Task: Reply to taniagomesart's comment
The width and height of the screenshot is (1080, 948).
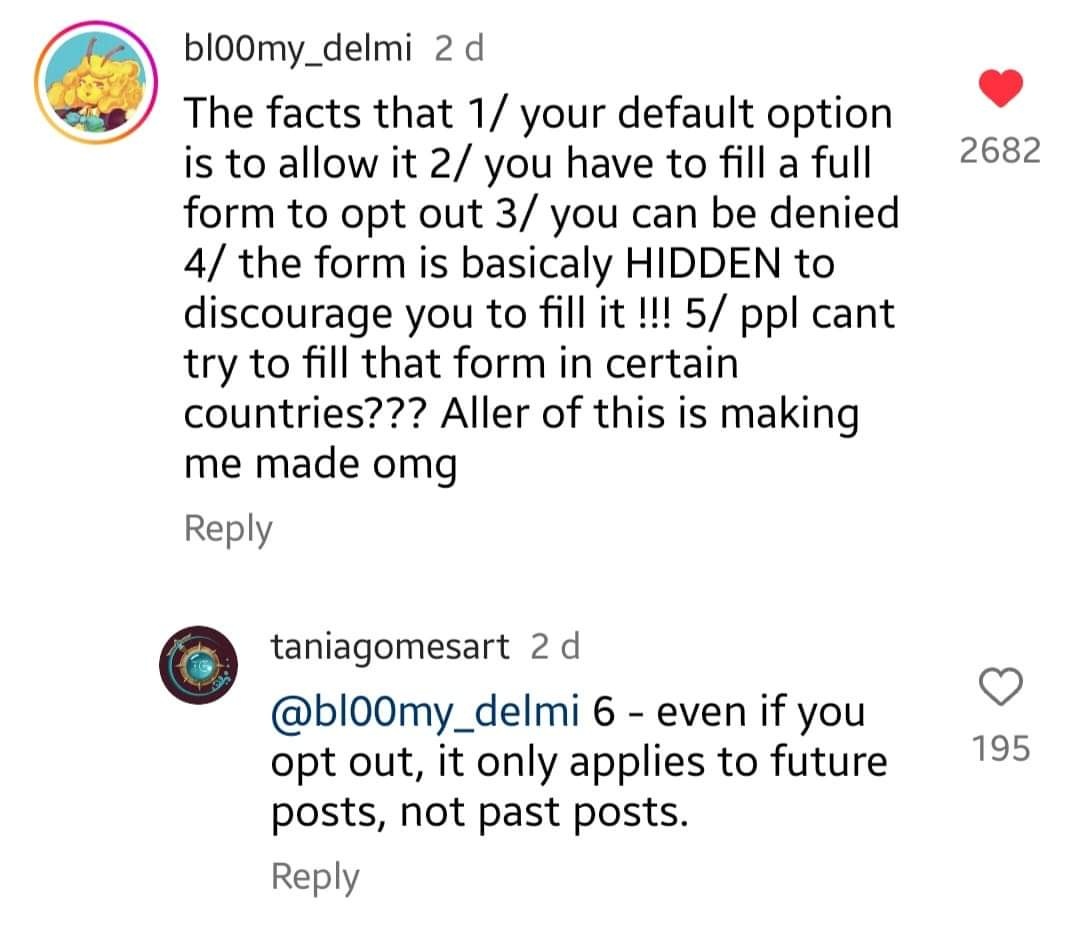Action: 315,877
